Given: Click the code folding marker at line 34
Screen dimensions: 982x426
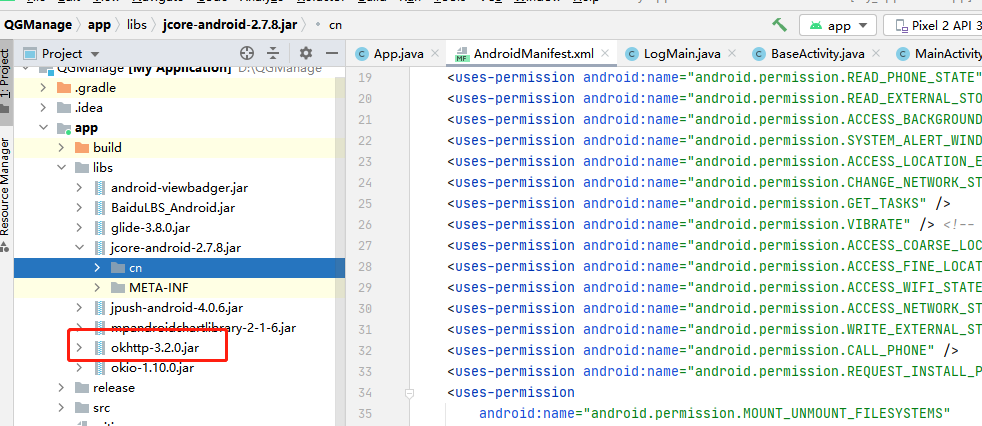Looking at the screenshot, I should (x=410, y=393).
